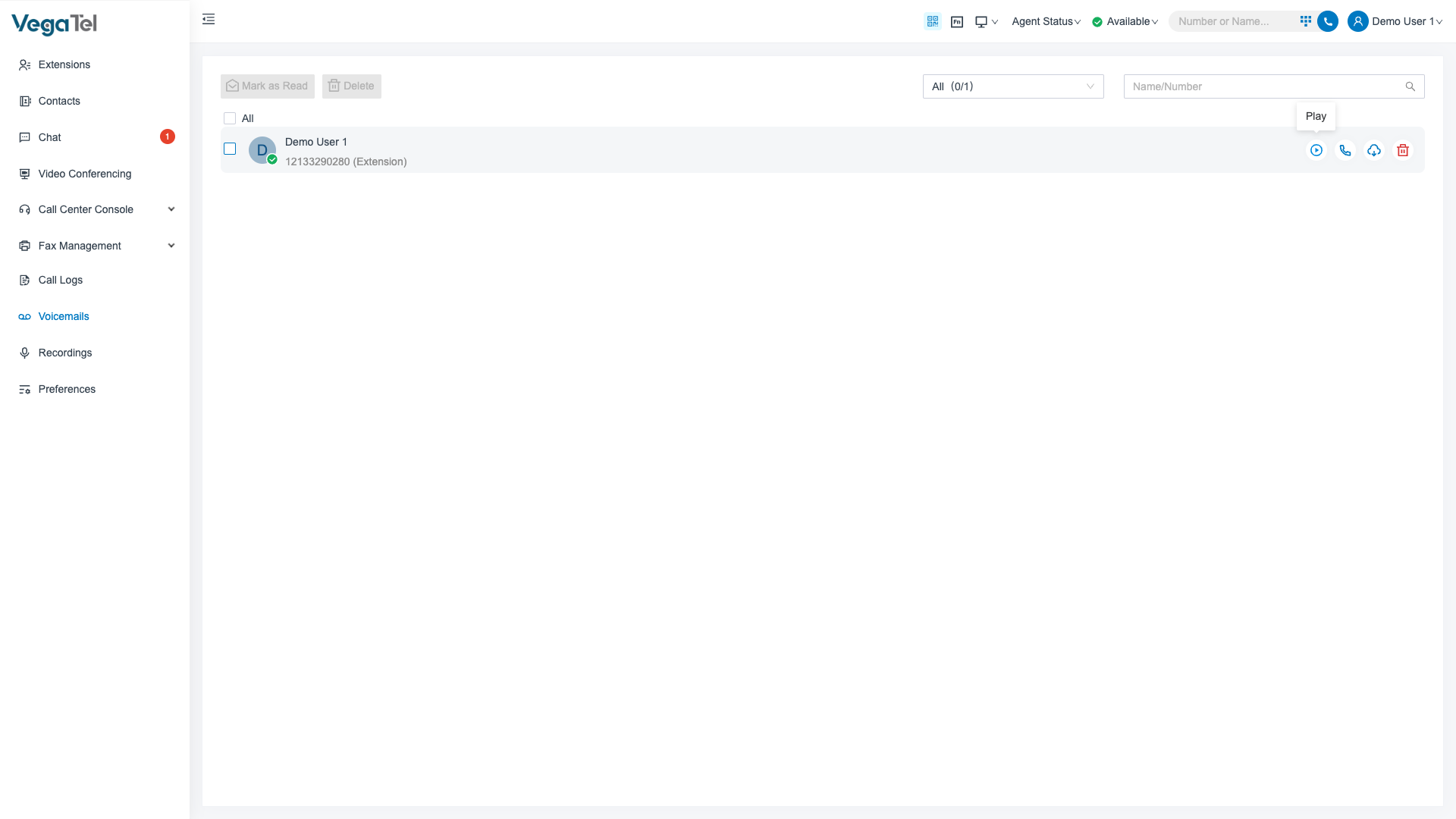Click the blue call button in header
Image resolution: width=1456 pixels, height=819 pixels.
1328,21
